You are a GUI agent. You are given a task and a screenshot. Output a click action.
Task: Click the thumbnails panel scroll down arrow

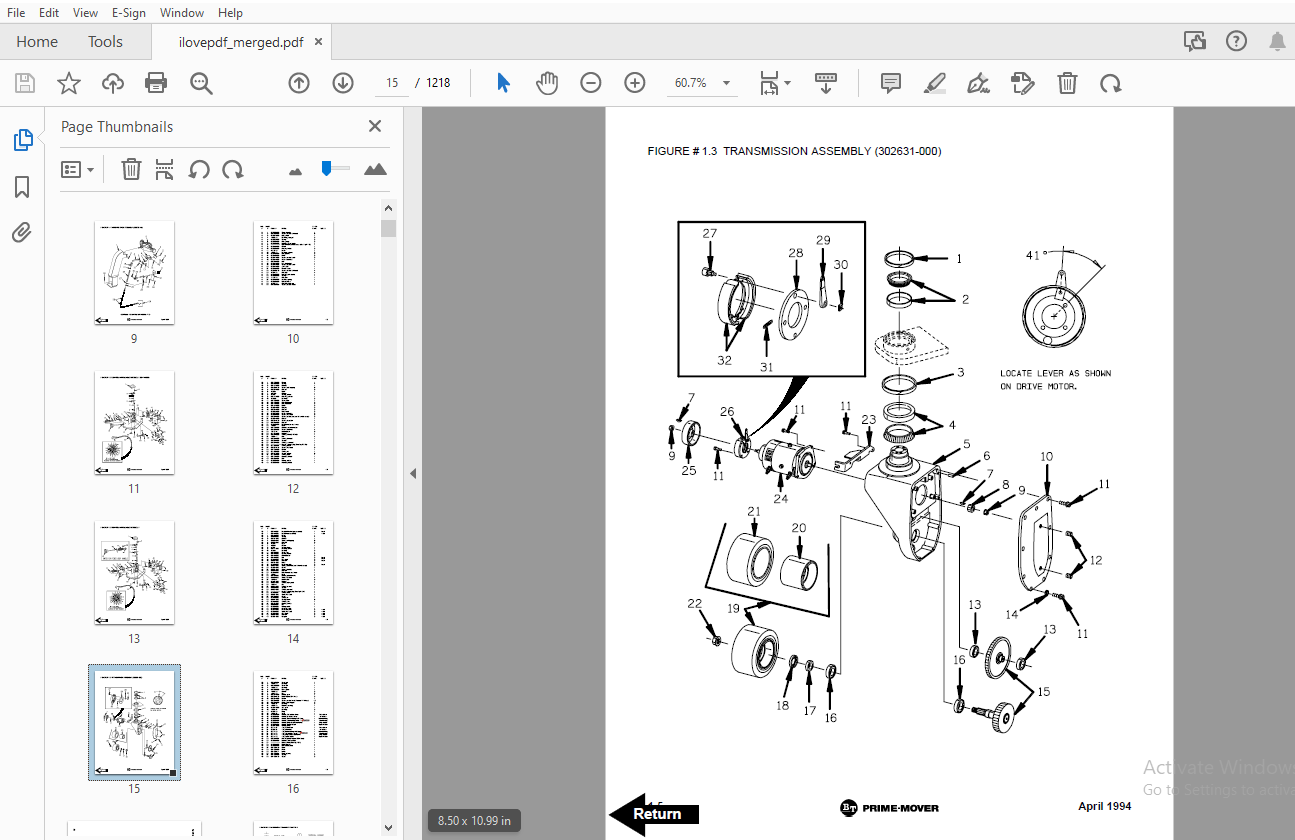click(x=389, y=827)
